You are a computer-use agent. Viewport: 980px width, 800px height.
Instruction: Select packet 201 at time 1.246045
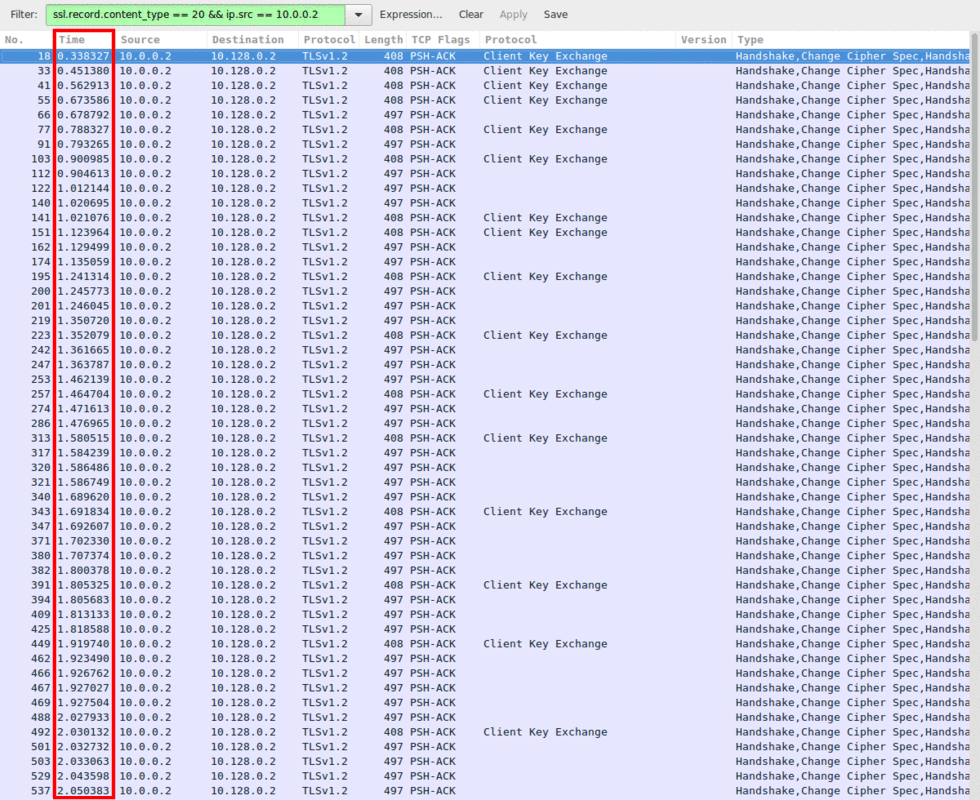[485, 306]
